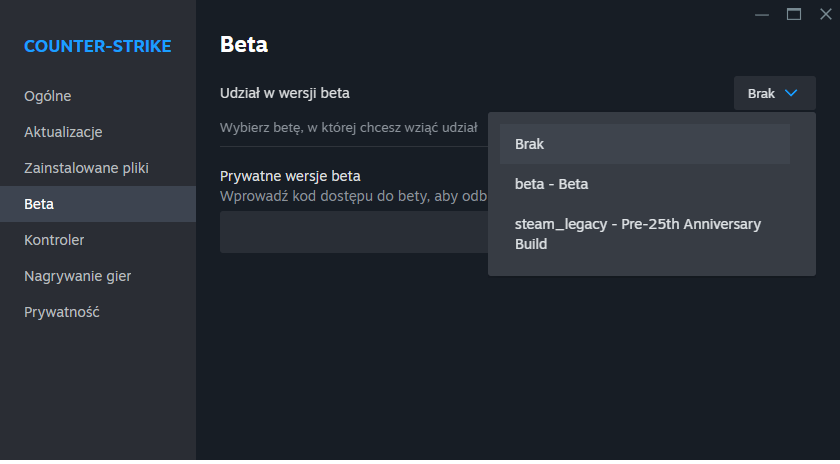The height and width of the screenshot is (464, 840).
Task: Click the Beta page heading
Action: pos(244,45)
